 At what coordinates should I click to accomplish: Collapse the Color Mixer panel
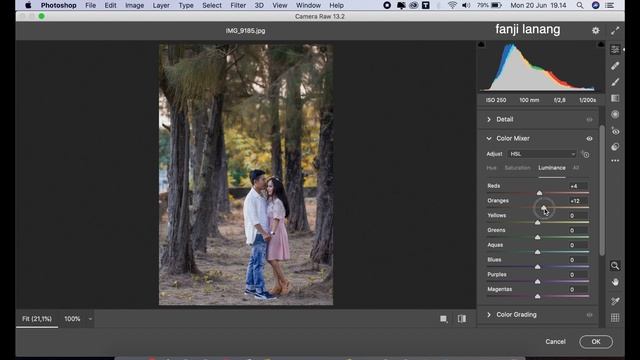click(489, 139)
